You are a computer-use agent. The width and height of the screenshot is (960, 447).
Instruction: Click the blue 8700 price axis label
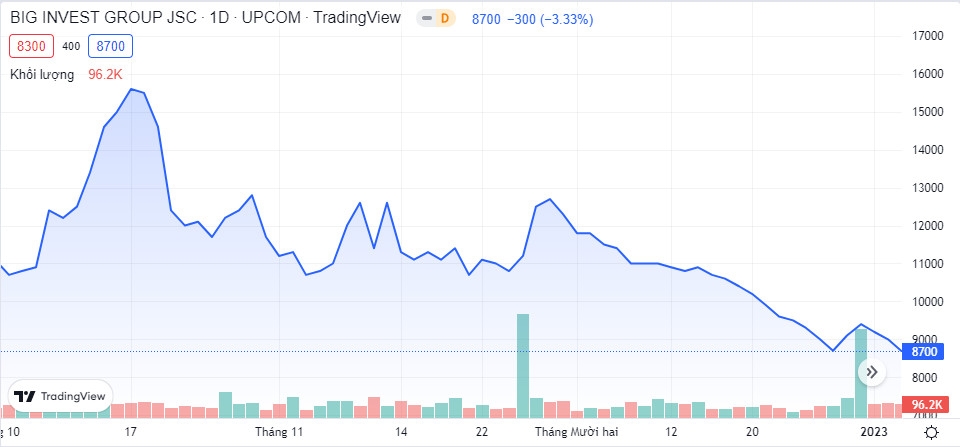923,351
